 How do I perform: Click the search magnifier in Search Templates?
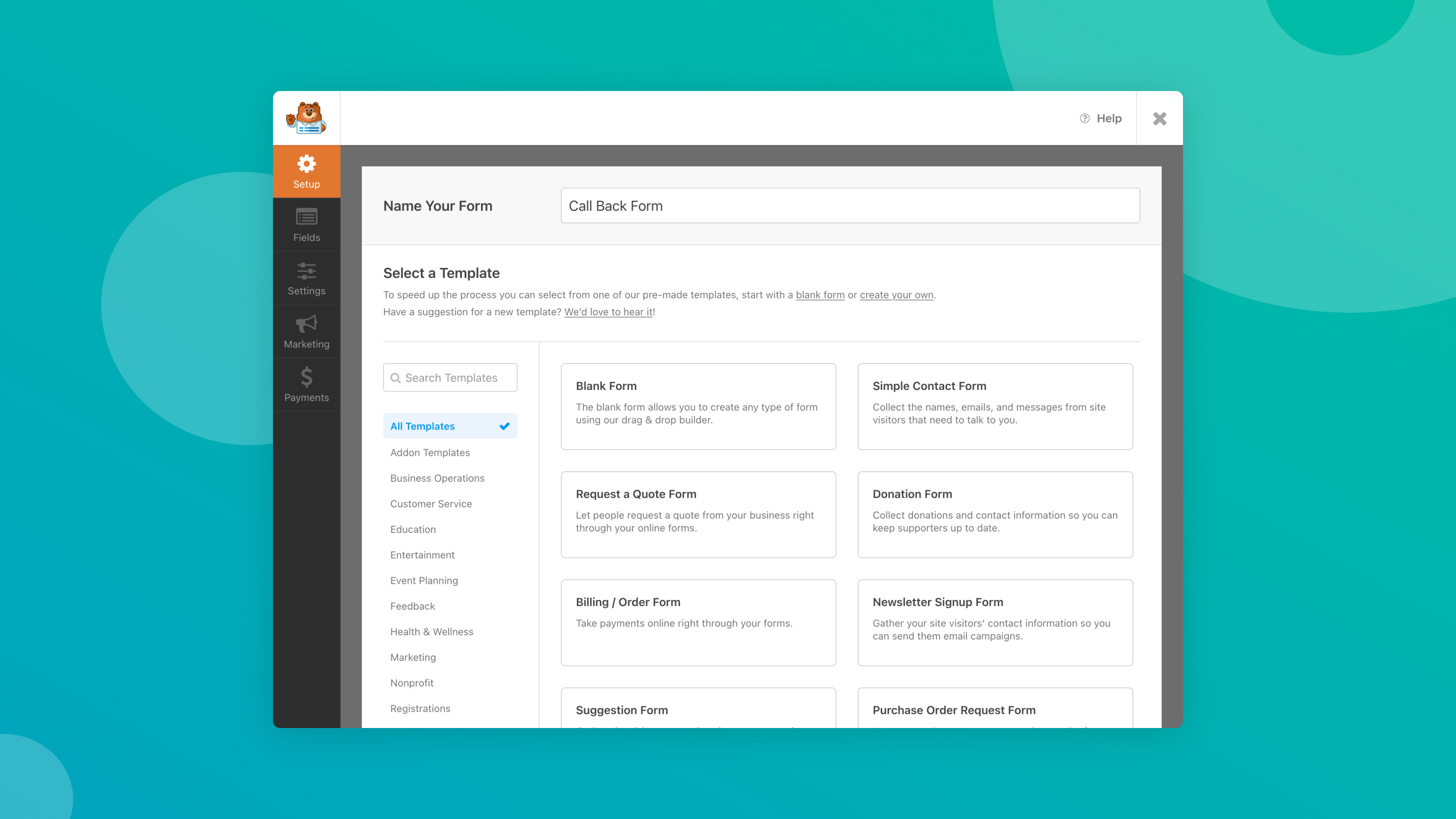396,378
